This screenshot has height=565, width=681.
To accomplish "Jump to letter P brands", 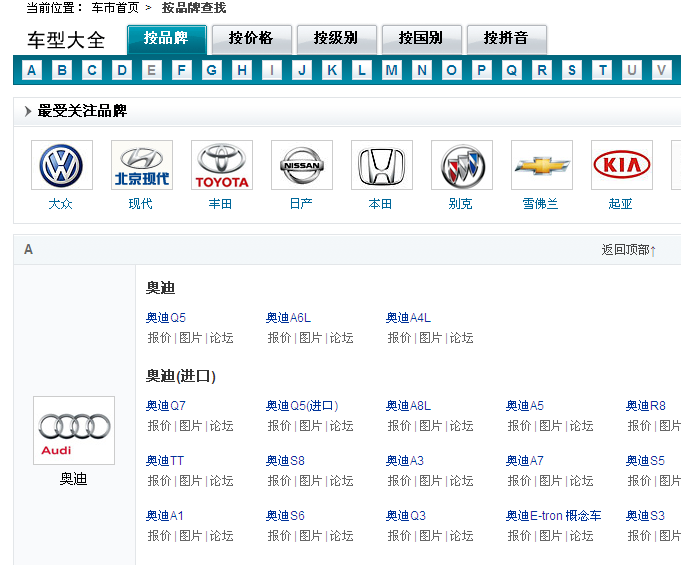I will tap(482, 70).
